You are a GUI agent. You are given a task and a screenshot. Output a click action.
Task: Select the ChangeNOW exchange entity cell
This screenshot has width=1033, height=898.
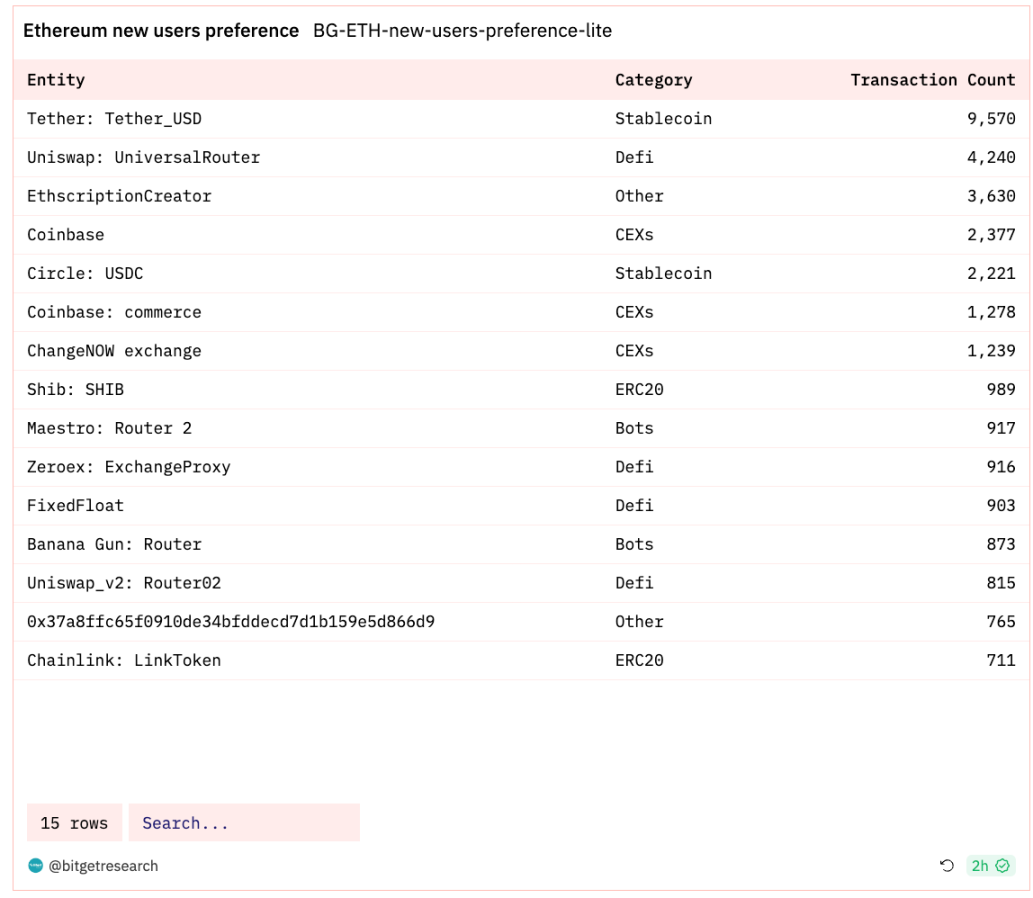[115, 351]
